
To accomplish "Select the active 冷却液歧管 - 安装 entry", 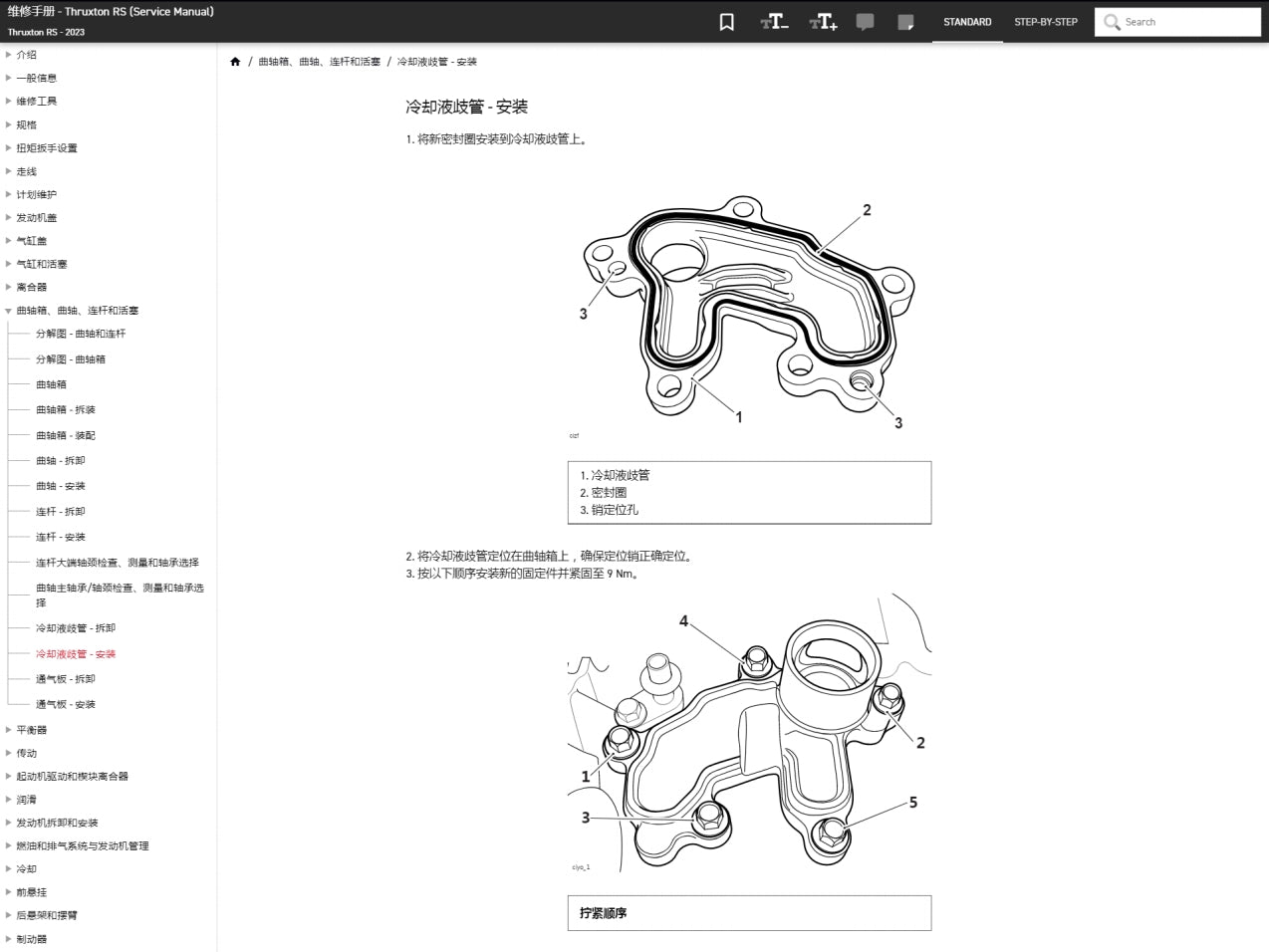I will tap(76, 653).
